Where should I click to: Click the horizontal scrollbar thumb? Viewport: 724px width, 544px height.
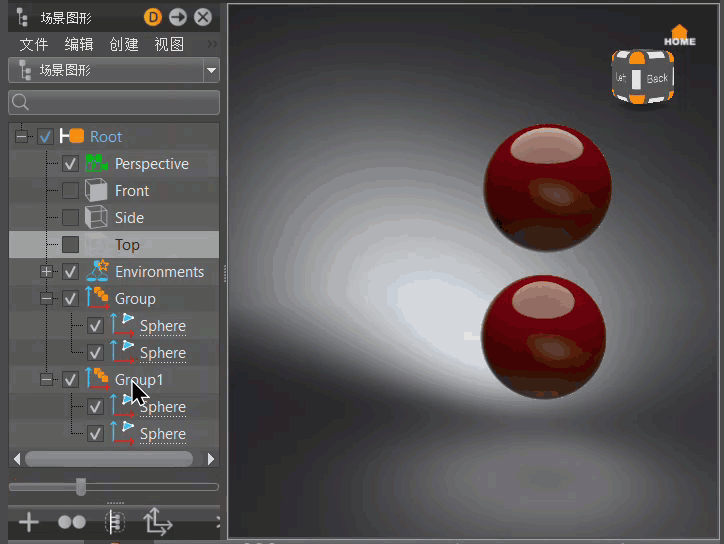[x=109, y=459]
